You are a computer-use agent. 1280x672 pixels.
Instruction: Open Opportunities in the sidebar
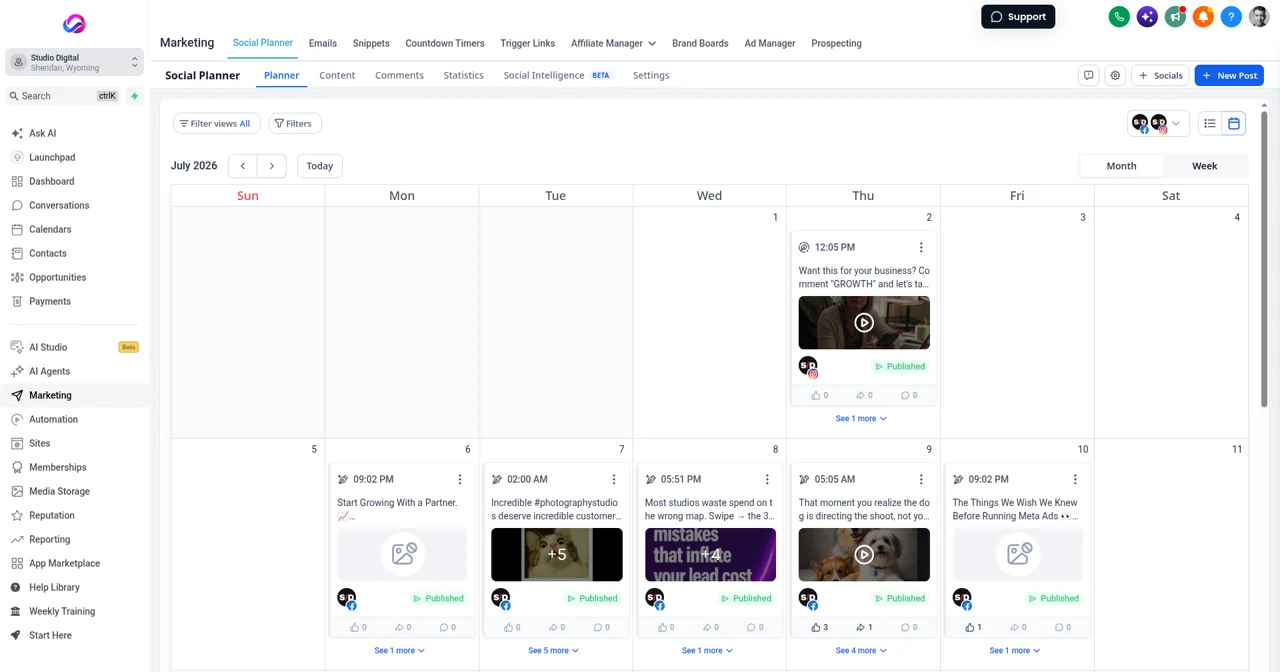tap(57, 277)
